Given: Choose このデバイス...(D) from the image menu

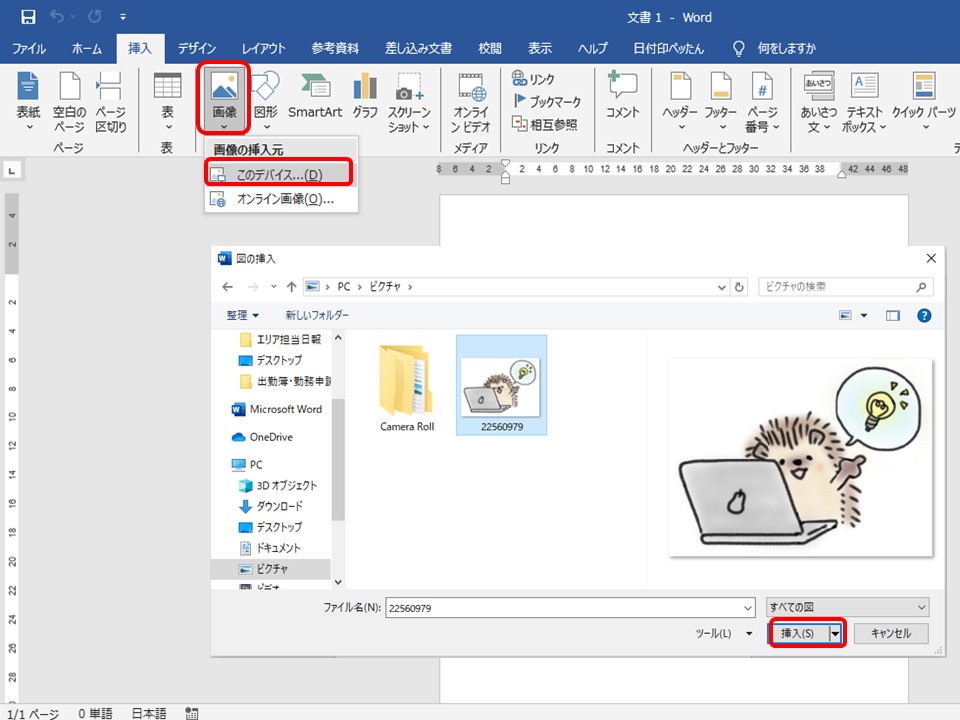Looking at the screenshot, I should click(279, 174).
